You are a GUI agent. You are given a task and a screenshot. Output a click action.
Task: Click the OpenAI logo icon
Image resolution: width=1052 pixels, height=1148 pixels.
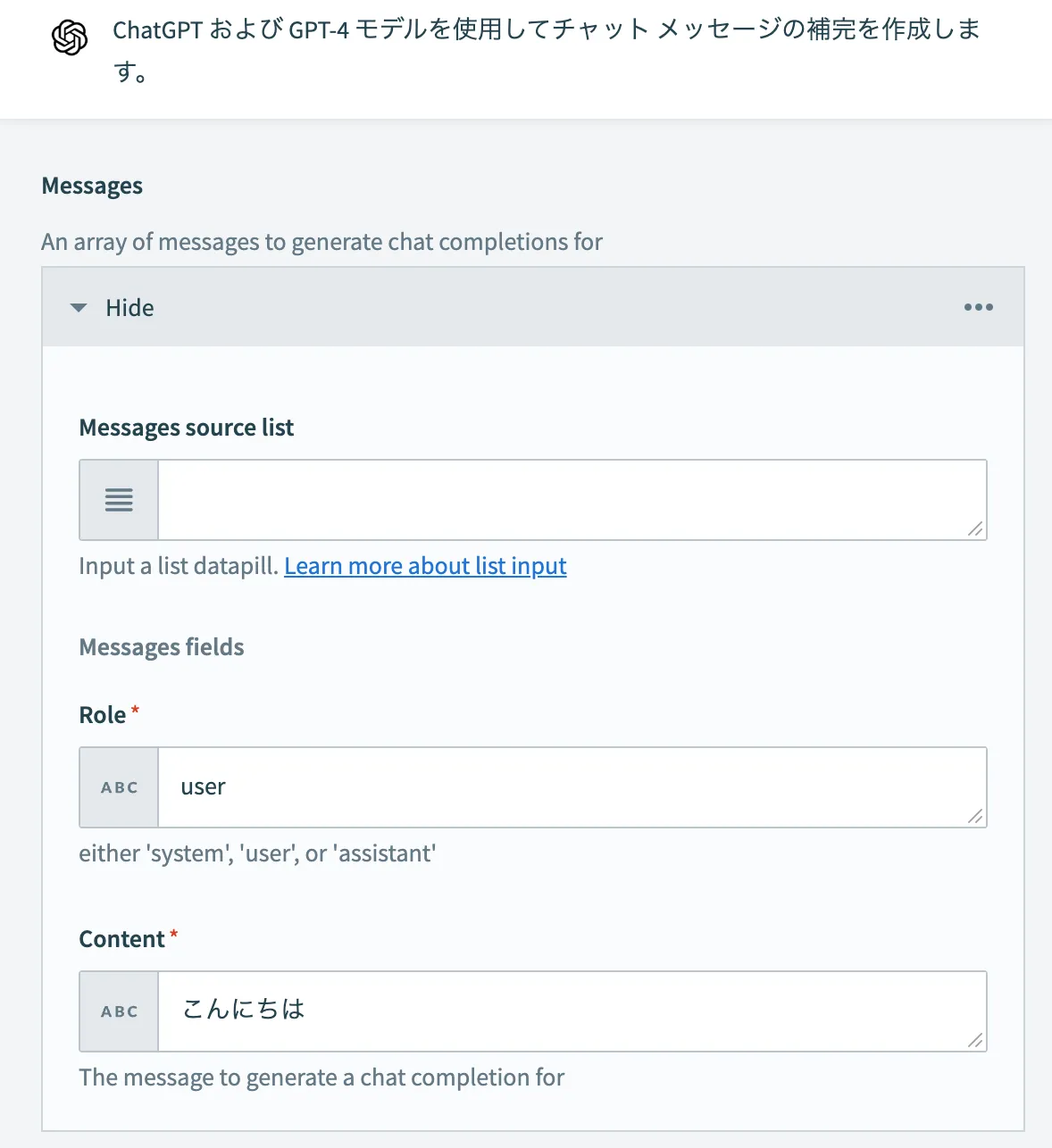70,37
